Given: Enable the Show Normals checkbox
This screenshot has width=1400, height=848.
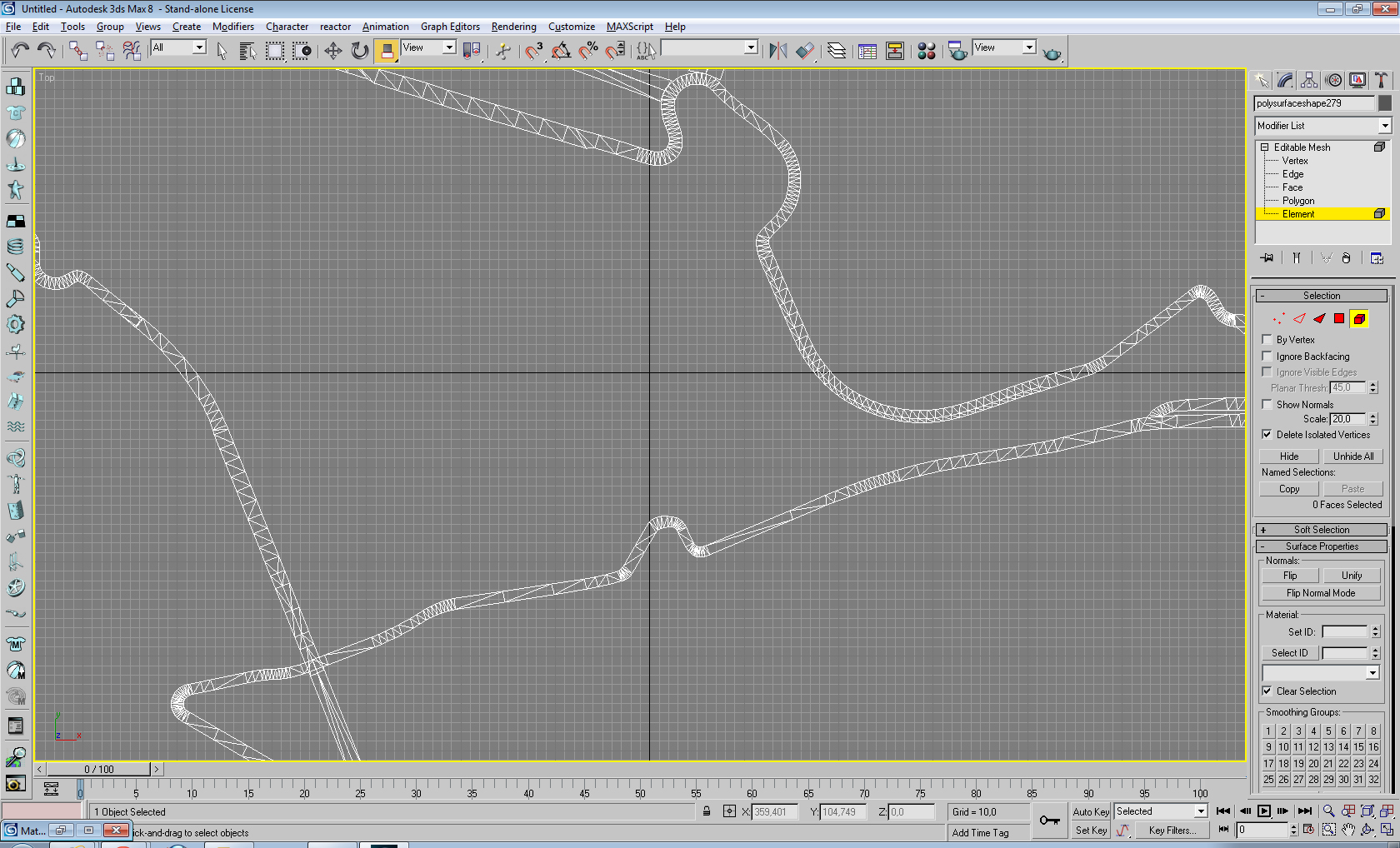Looking at the screenshot, I should tap(1267, 405).
